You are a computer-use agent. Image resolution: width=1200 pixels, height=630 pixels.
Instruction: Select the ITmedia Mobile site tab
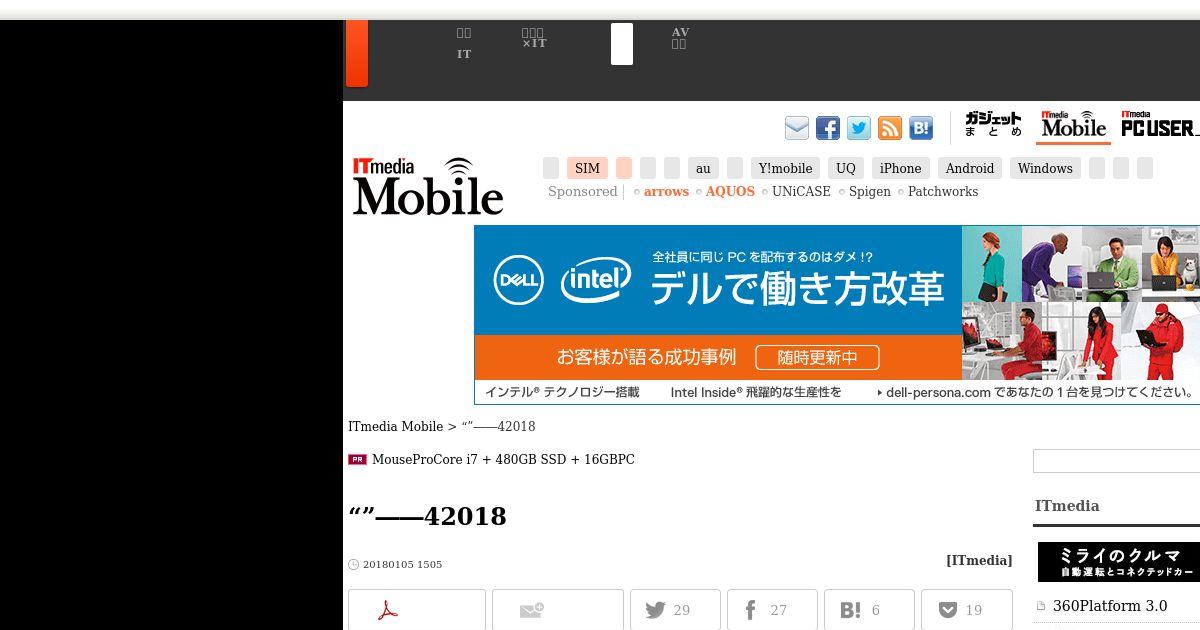tap(1073, 125)
